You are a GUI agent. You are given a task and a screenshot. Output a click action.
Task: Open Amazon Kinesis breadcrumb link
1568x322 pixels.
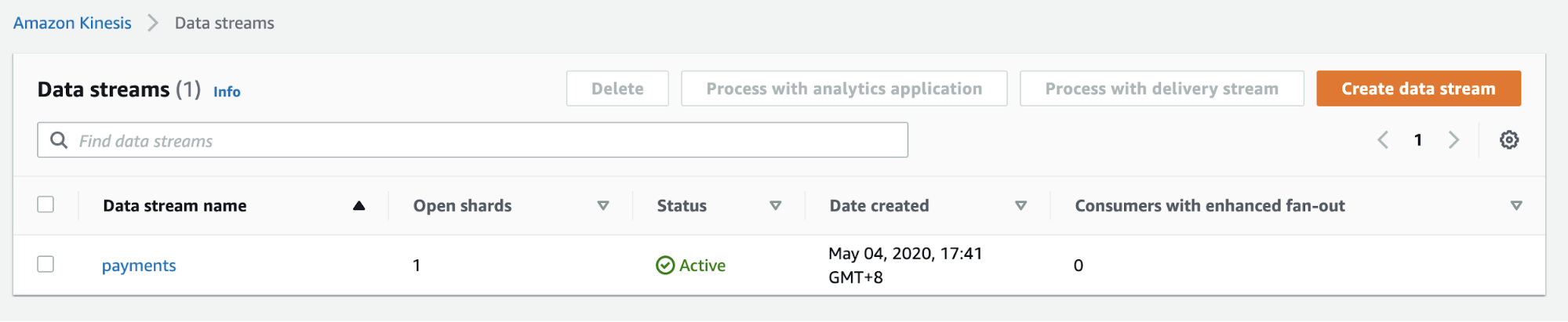[72, 23]
